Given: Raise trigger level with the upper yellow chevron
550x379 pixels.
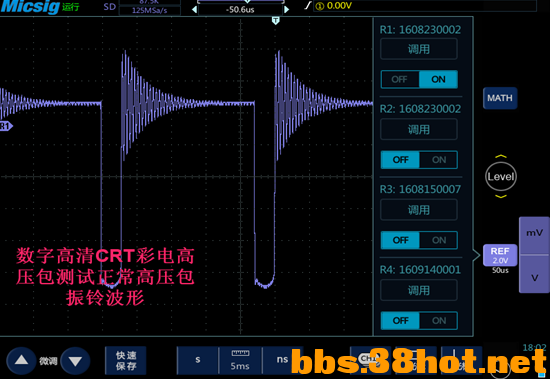Looking at the screenshot, I should tap(501, 156).
